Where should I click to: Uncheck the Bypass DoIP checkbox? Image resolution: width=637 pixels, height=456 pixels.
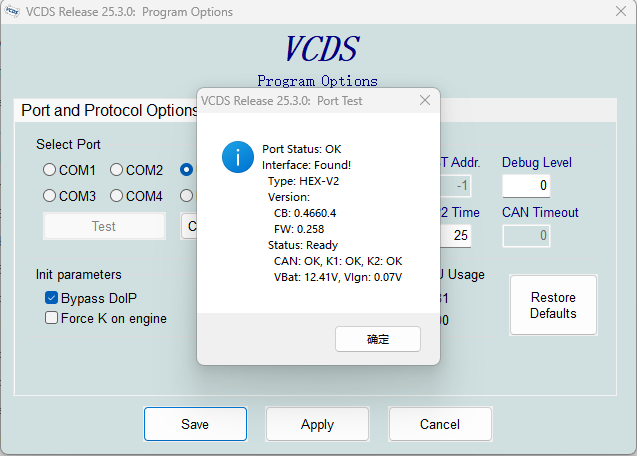coord(52,298)
